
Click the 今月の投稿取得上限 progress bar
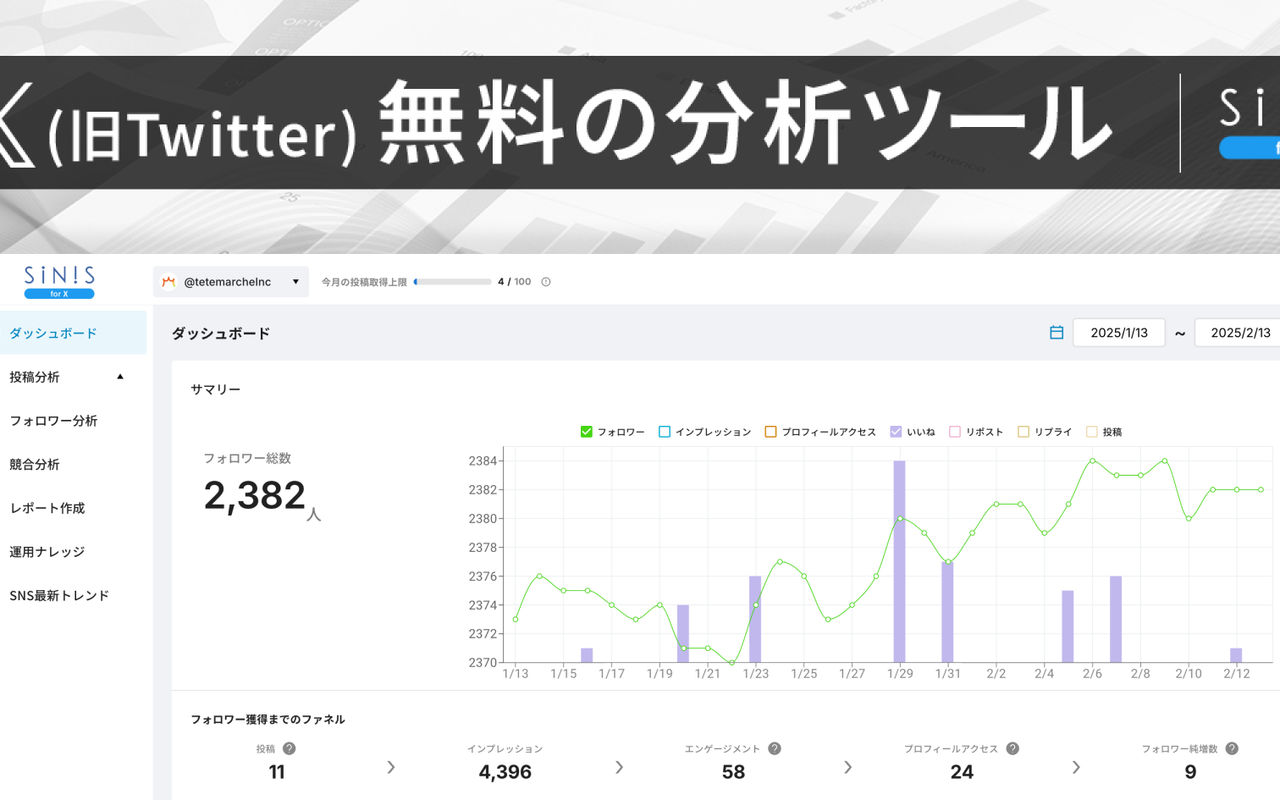tap(452, 282)
